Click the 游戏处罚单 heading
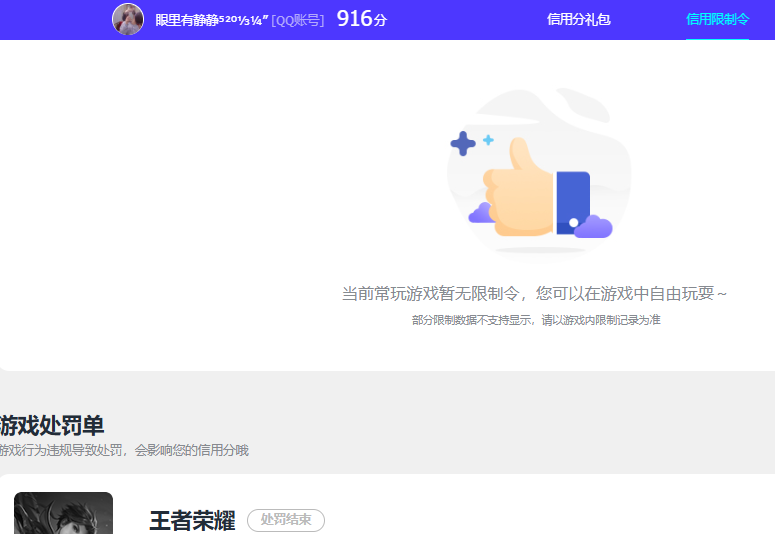The height and width of the screenshot is (534, 775). tap(52, 426)
